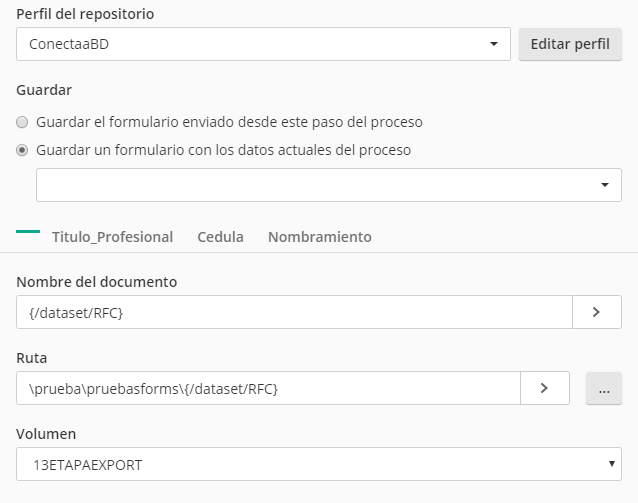Click the 'Perfil del repositorio' label
The height and width of the screenshot is (503, 638).
point(85,14)
